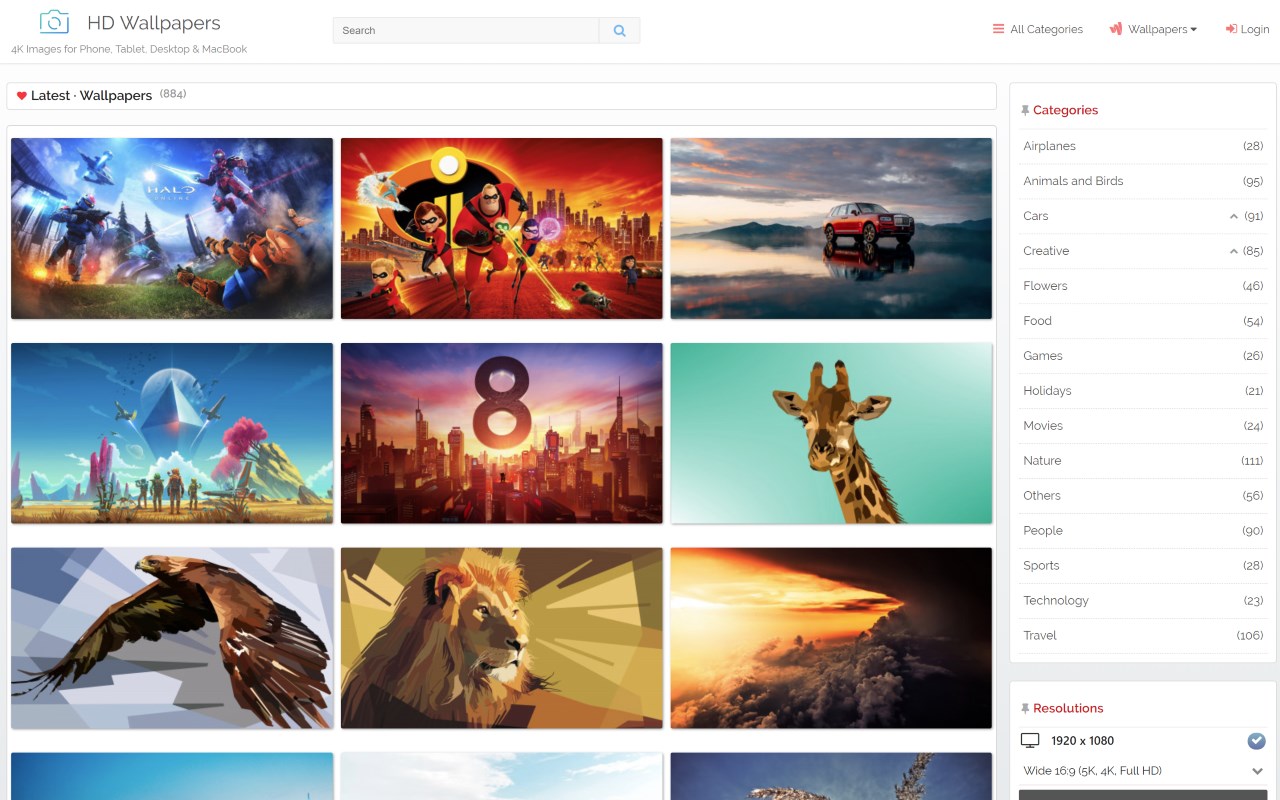Viewport: 1280px width, 800px height.
Task: Expand the Wide 16:9 resolutions dropdown
Action: 1143,771
